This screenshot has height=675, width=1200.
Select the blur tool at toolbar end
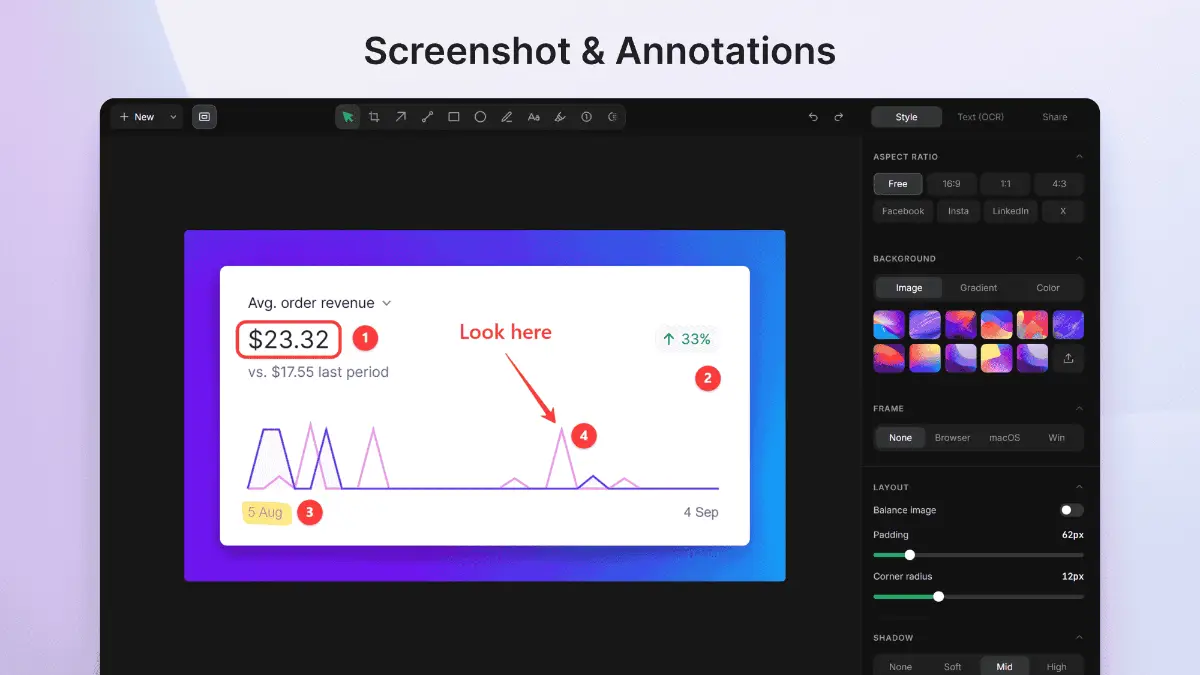click(x=613, y=117)
